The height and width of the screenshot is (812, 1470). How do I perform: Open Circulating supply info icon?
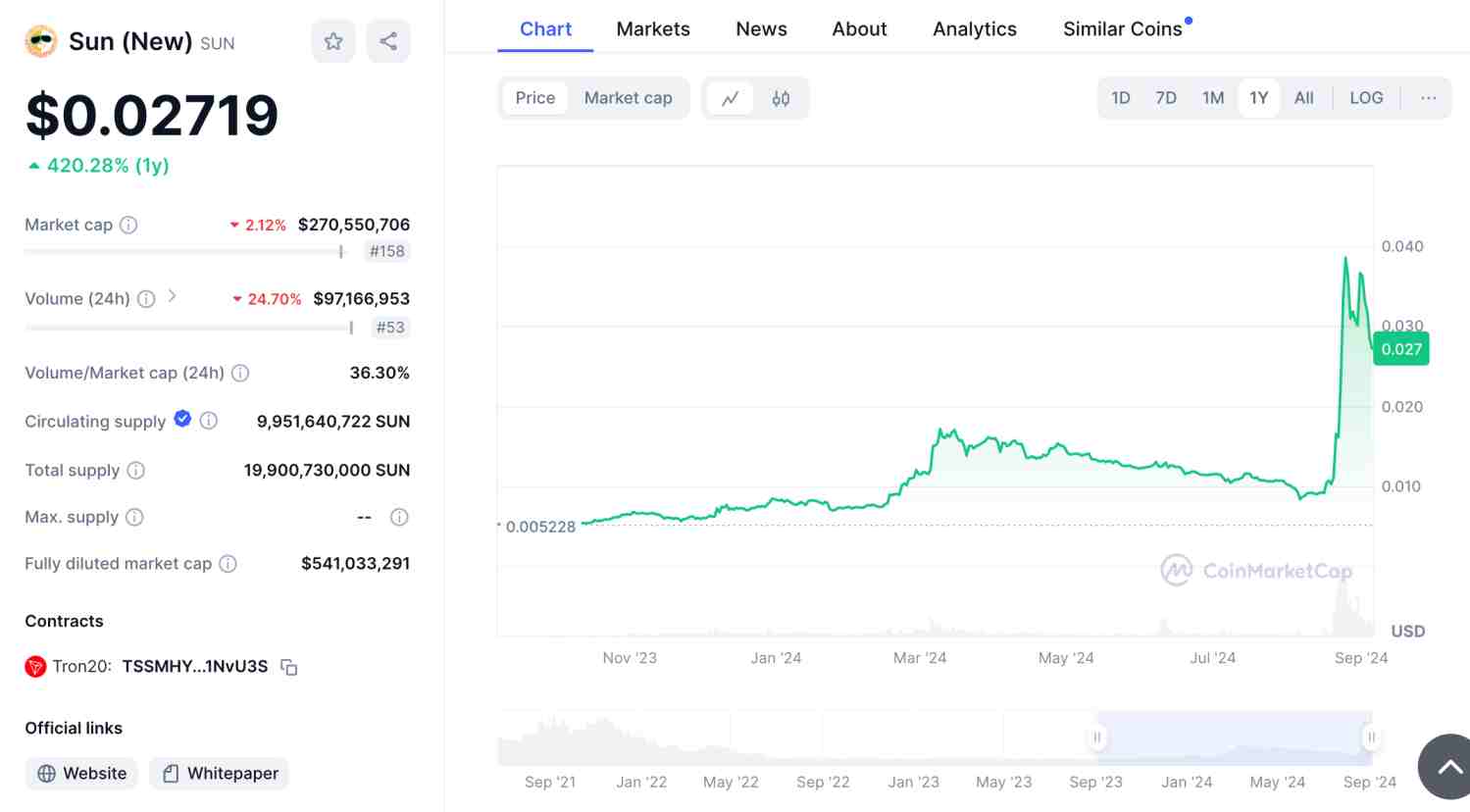pos(209,421)
